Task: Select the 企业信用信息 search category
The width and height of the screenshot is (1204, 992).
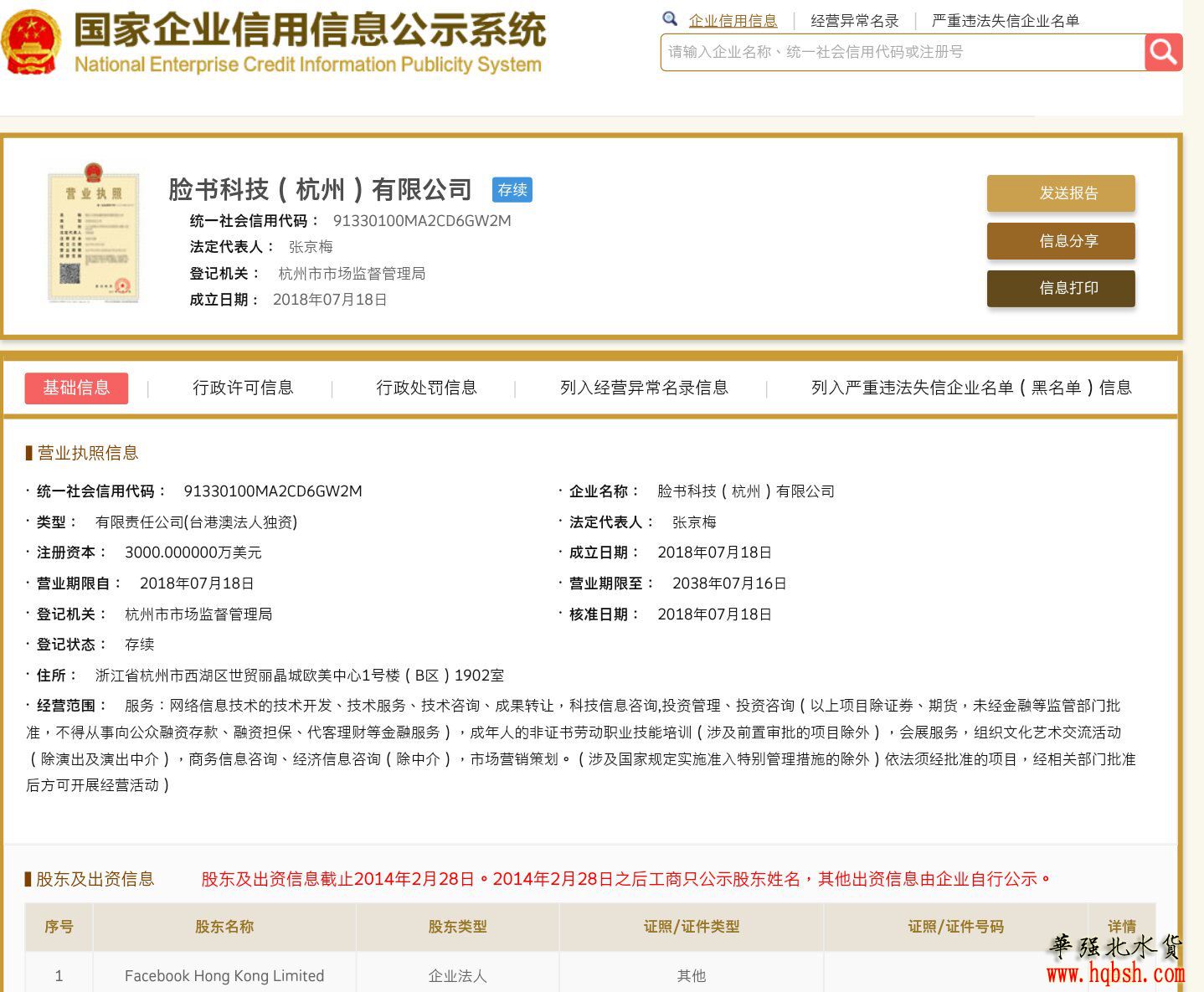Action: point(733,21)
